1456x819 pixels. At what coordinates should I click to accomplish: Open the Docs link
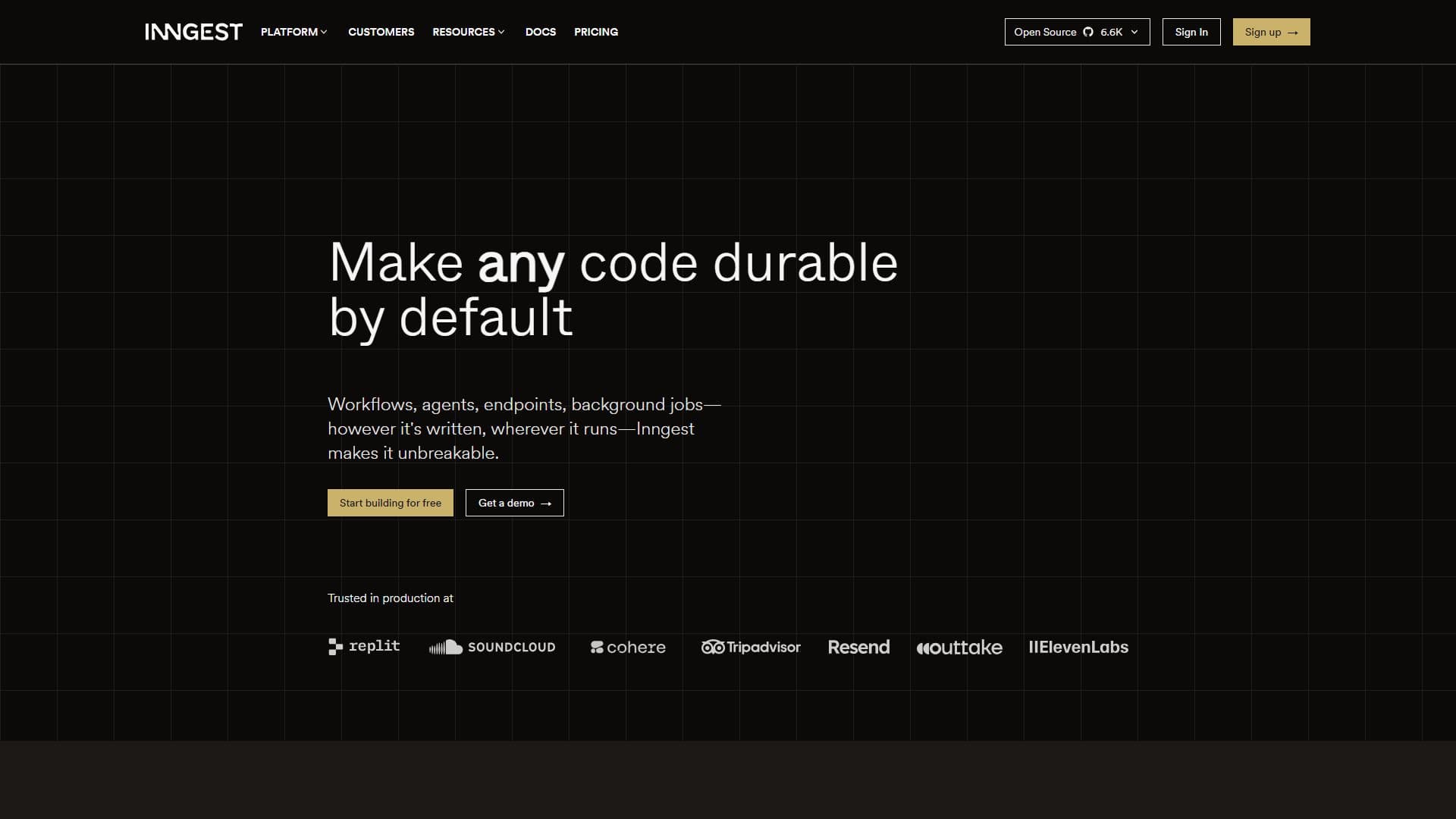click(541, 32)
